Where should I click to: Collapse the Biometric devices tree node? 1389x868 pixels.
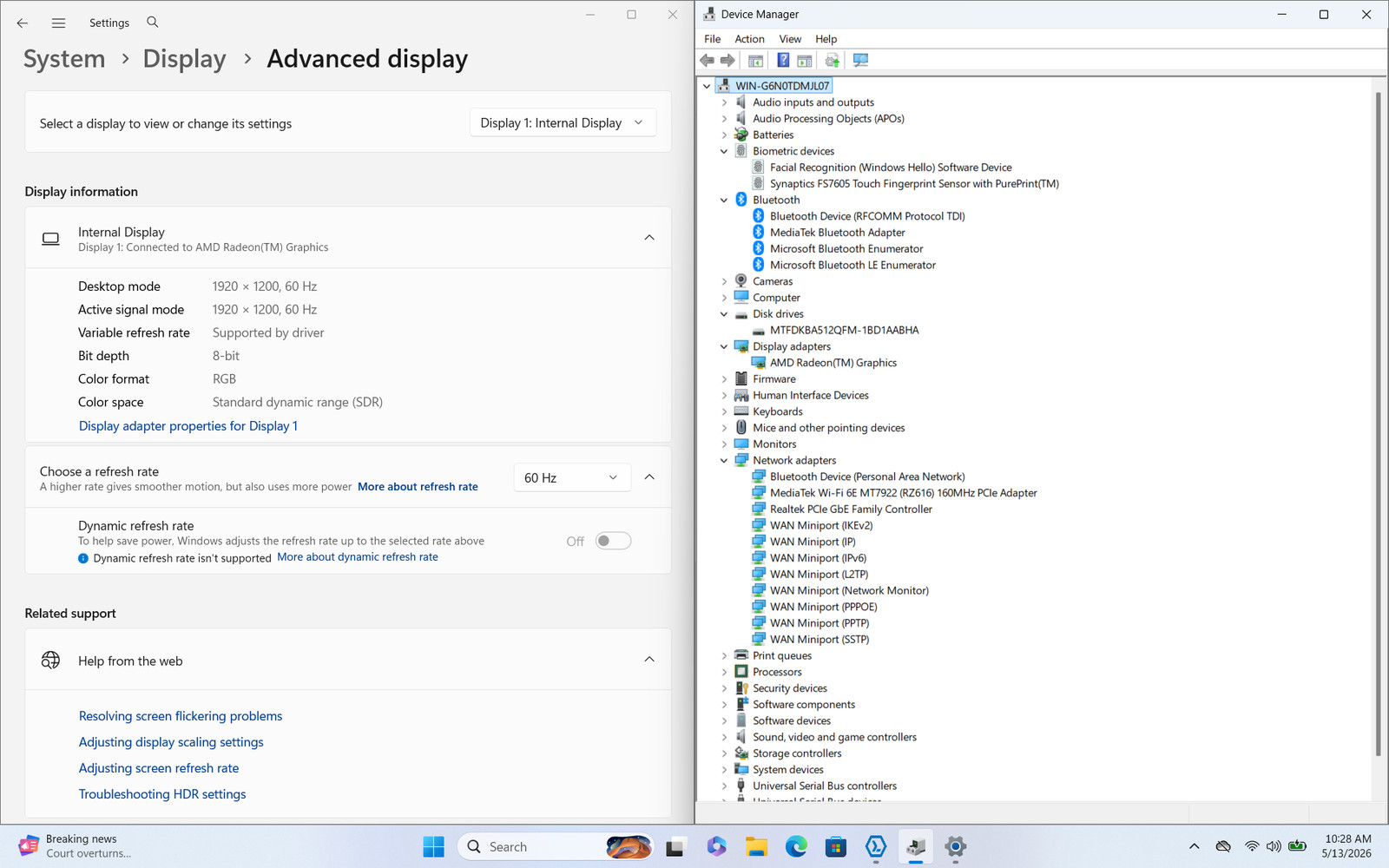[x=724, y=151]
